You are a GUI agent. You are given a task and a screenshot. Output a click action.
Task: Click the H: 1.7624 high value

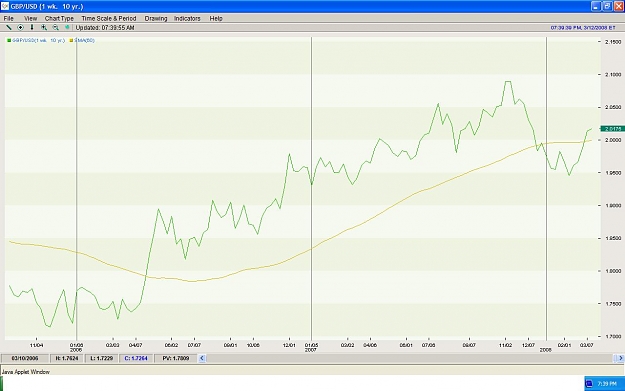[67, 358]
